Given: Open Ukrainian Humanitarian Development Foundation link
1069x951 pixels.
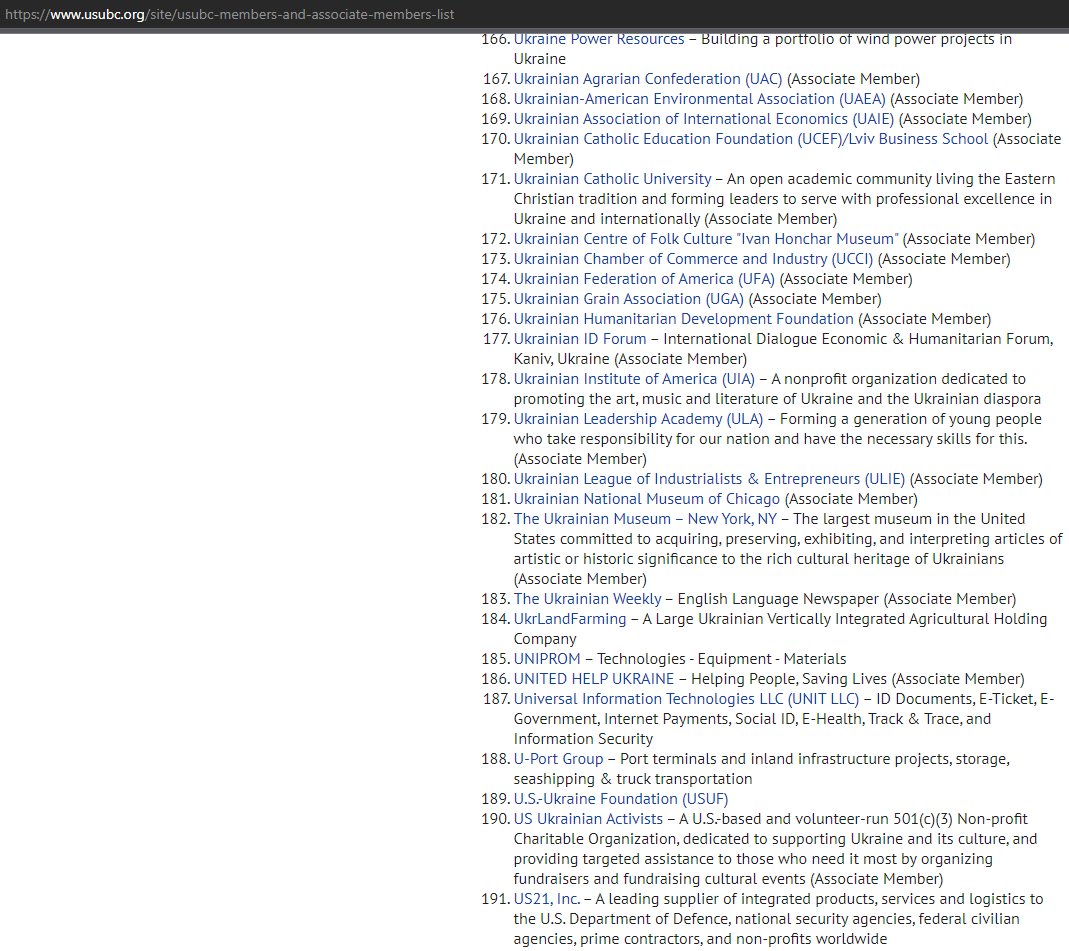Looking at the screenshot, I should click(x=683, y=319).
